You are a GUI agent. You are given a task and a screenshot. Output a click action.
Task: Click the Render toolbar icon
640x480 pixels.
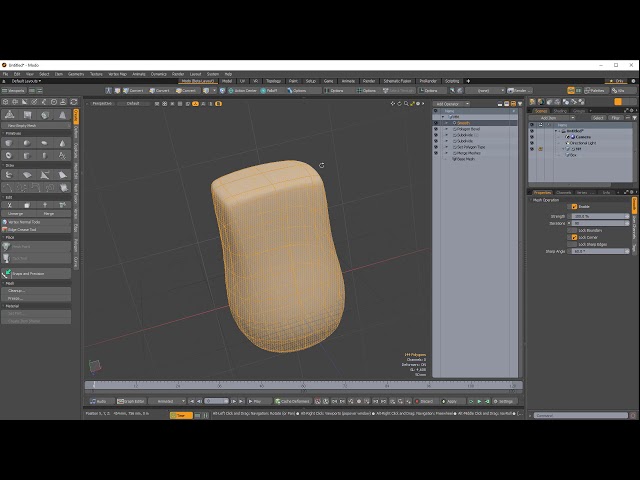pyautogui.click(x=519, y=91)
